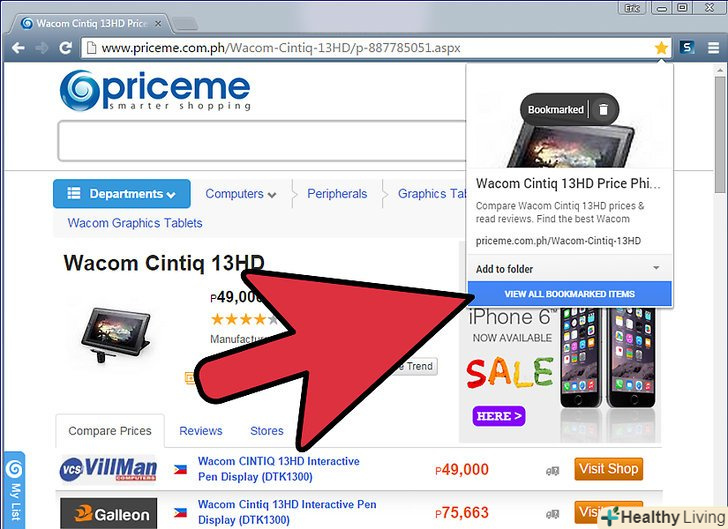Switch to the Stores tab
Viewport: 728px width, 529px height.
pos(266,431)
